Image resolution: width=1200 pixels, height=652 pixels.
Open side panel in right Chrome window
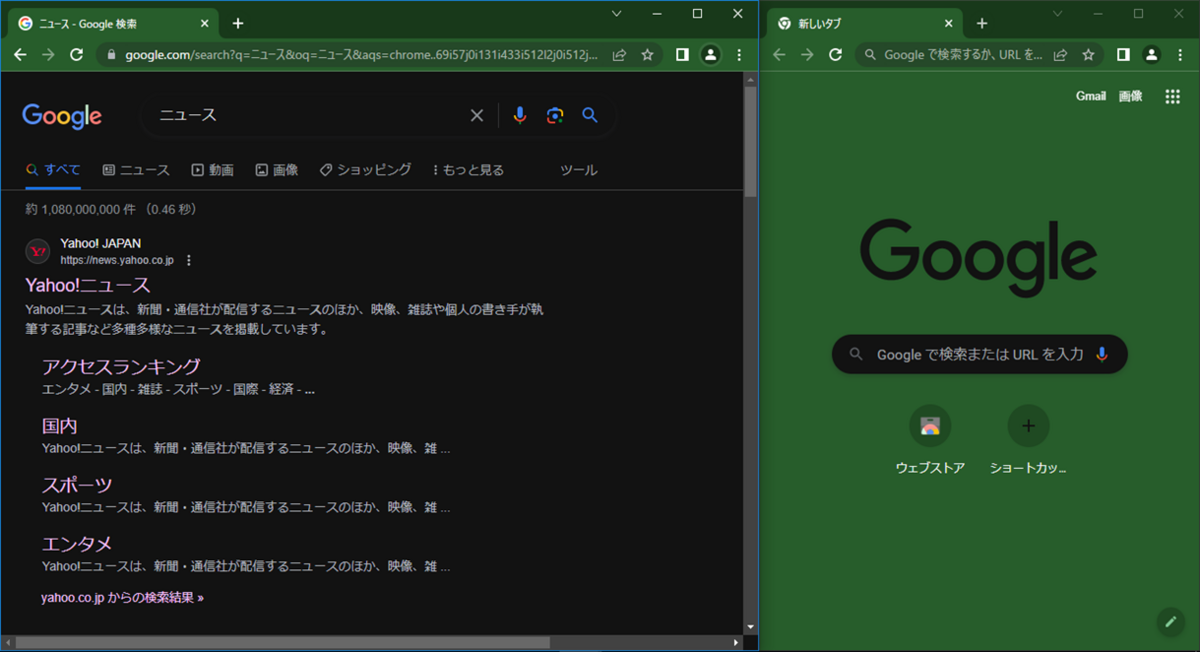1123,55
